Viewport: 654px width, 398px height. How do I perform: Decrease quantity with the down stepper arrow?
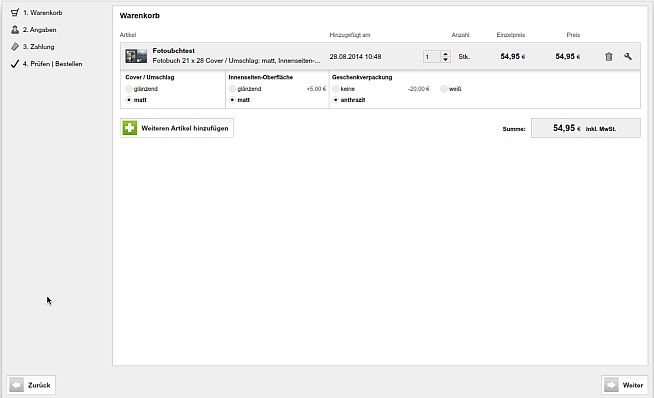coord(445,59)
